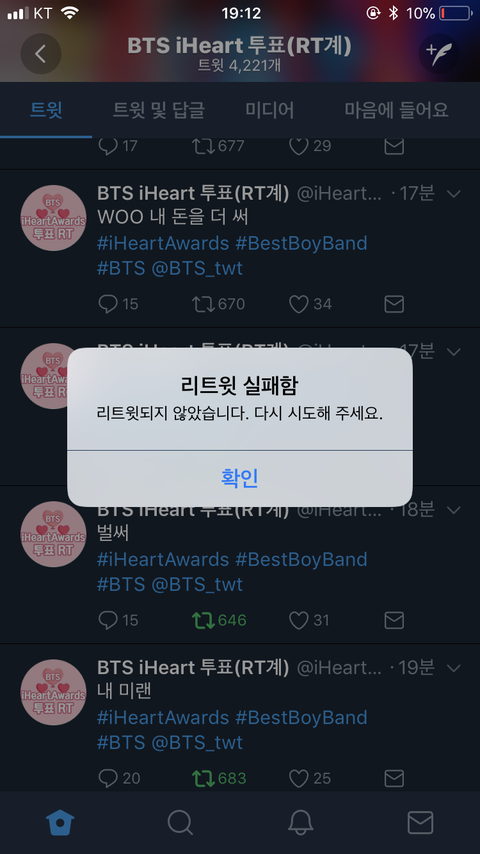The width and height of the screenshot is (480, 854).
Task: Expand options chevron on '내 미랜' tweet
Action: pos(453,667)
